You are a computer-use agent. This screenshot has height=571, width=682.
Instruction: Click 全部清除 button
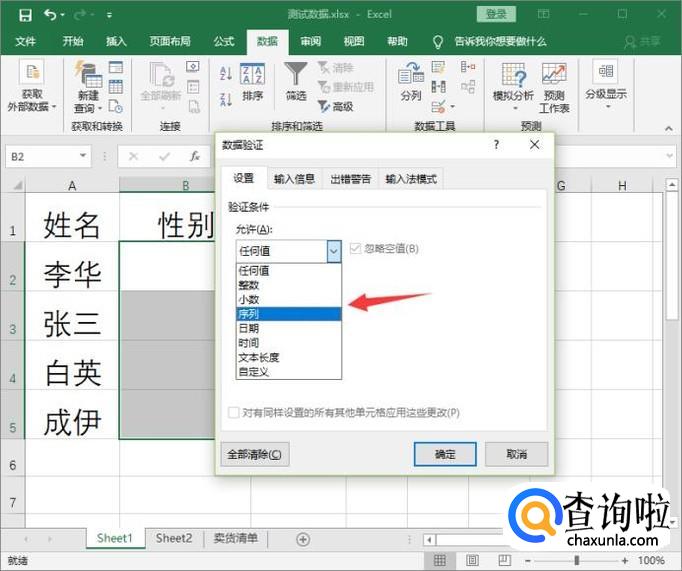click(254, 454)
